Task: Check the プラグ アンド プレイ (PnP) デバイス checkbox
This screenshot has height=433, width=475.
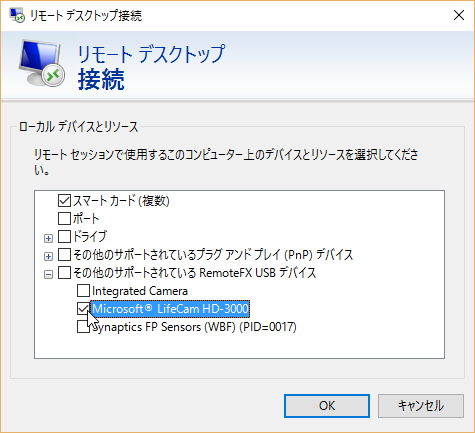Action: (x=64, y=255)
